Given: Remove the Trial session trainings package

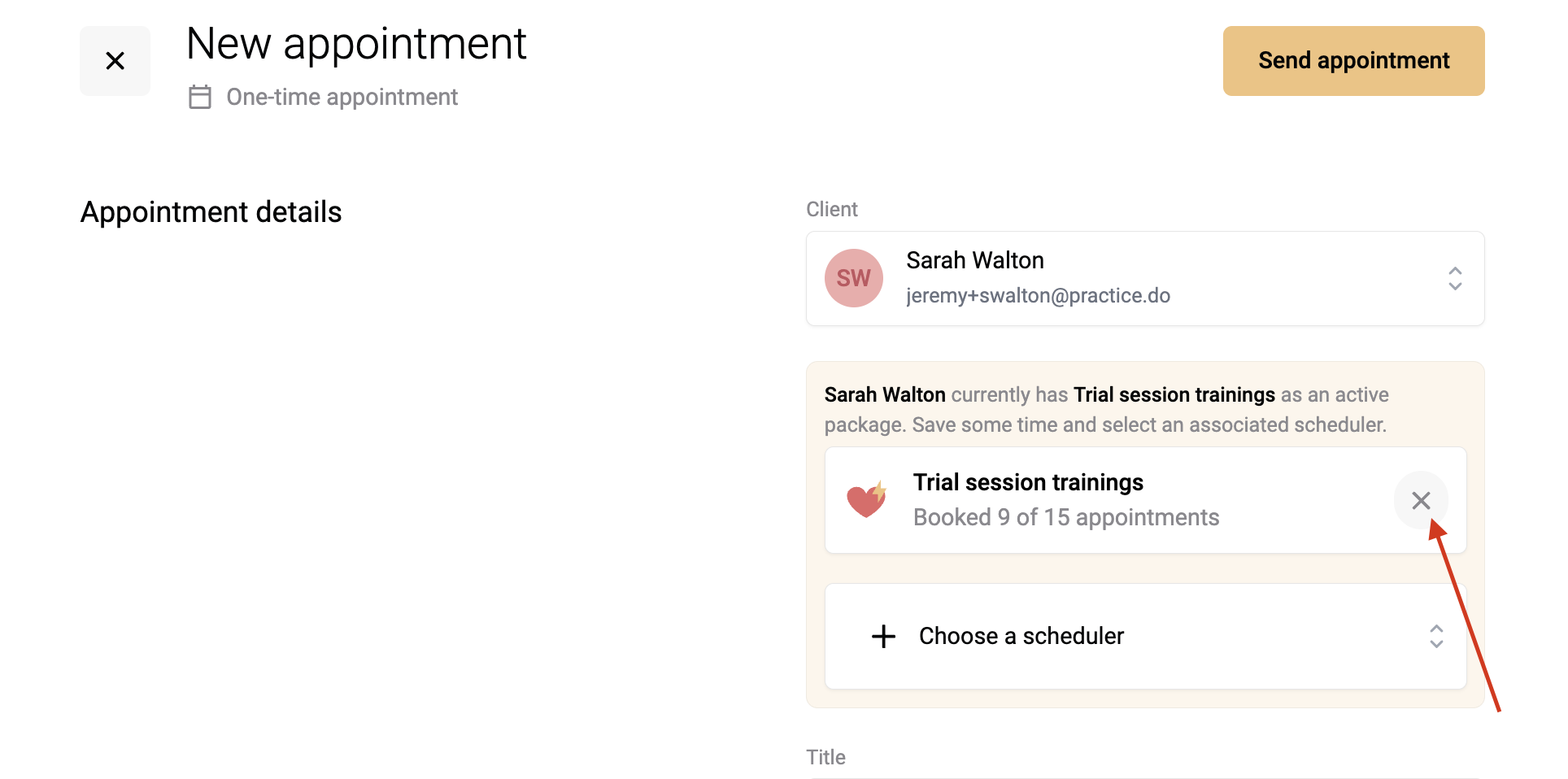Looking at the screenshot, I should point(1421,500).
